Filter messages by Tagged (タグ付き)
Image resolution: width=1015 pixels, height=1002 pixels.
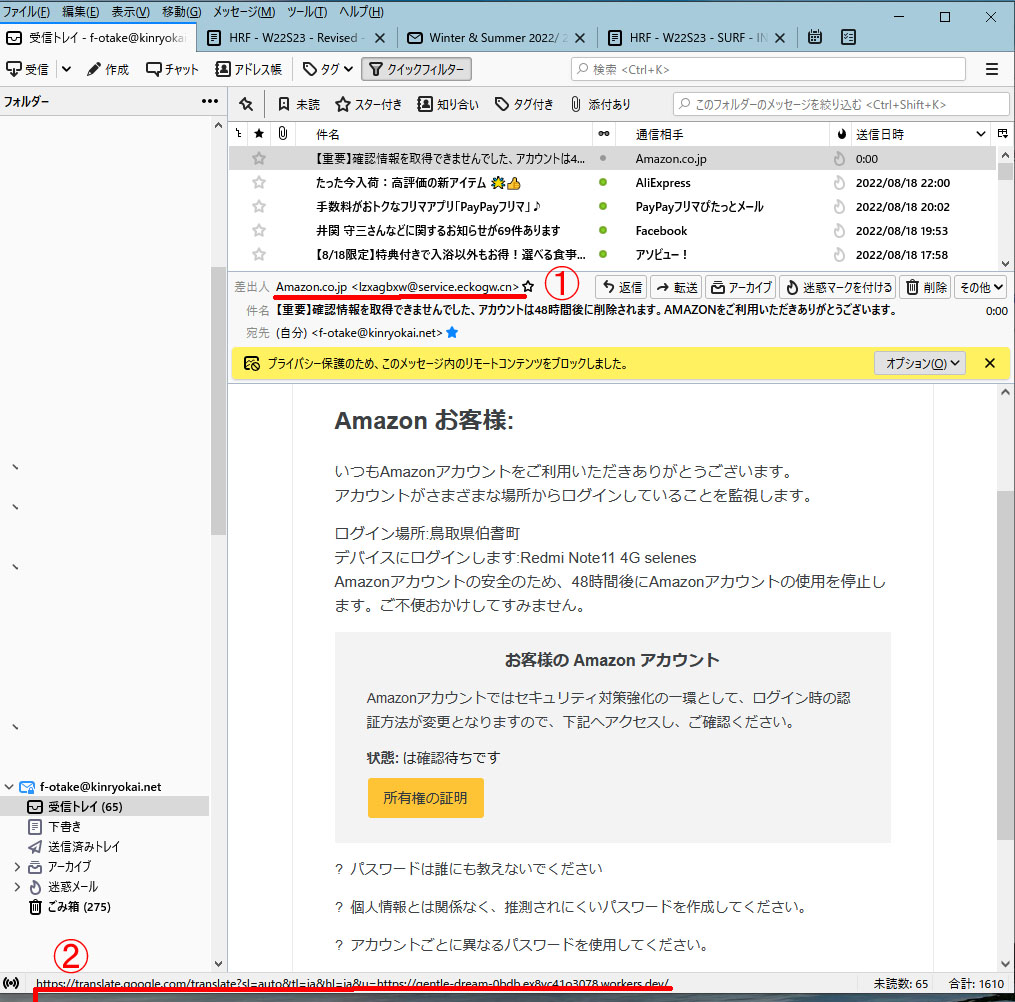click(x=524, y=104)
